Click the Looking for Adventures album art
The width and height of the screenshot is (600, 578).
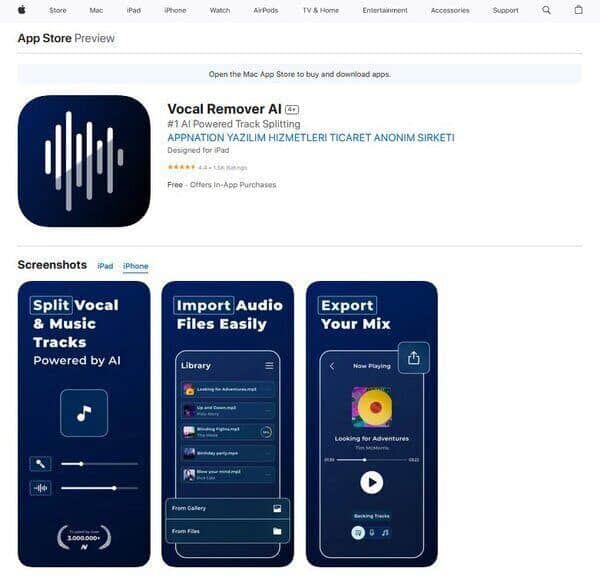click(x=372, y=407)
